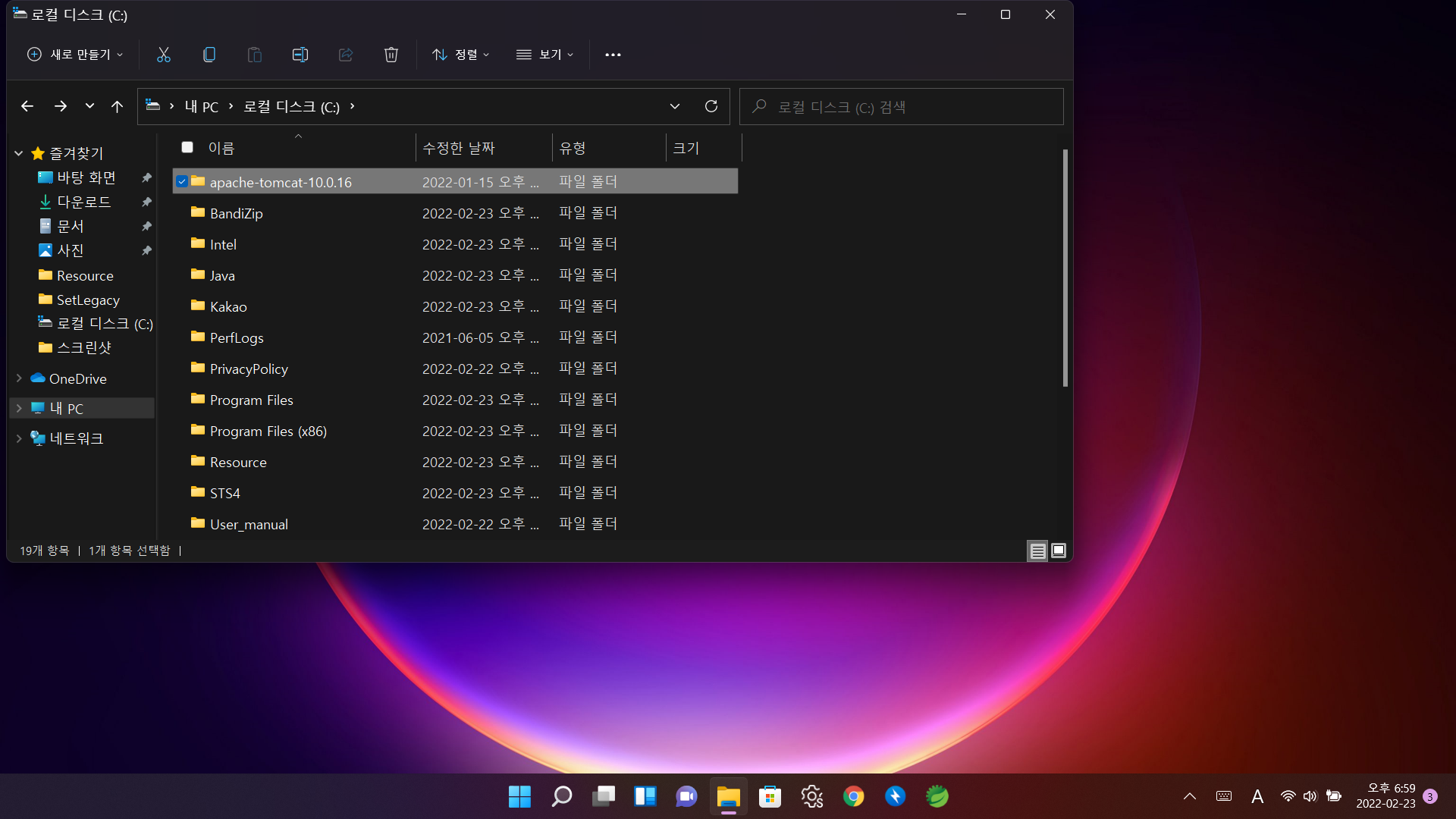Go up one folder level arrow
1456x819 pixels.
pyautogui.click(x=117, y=106)
